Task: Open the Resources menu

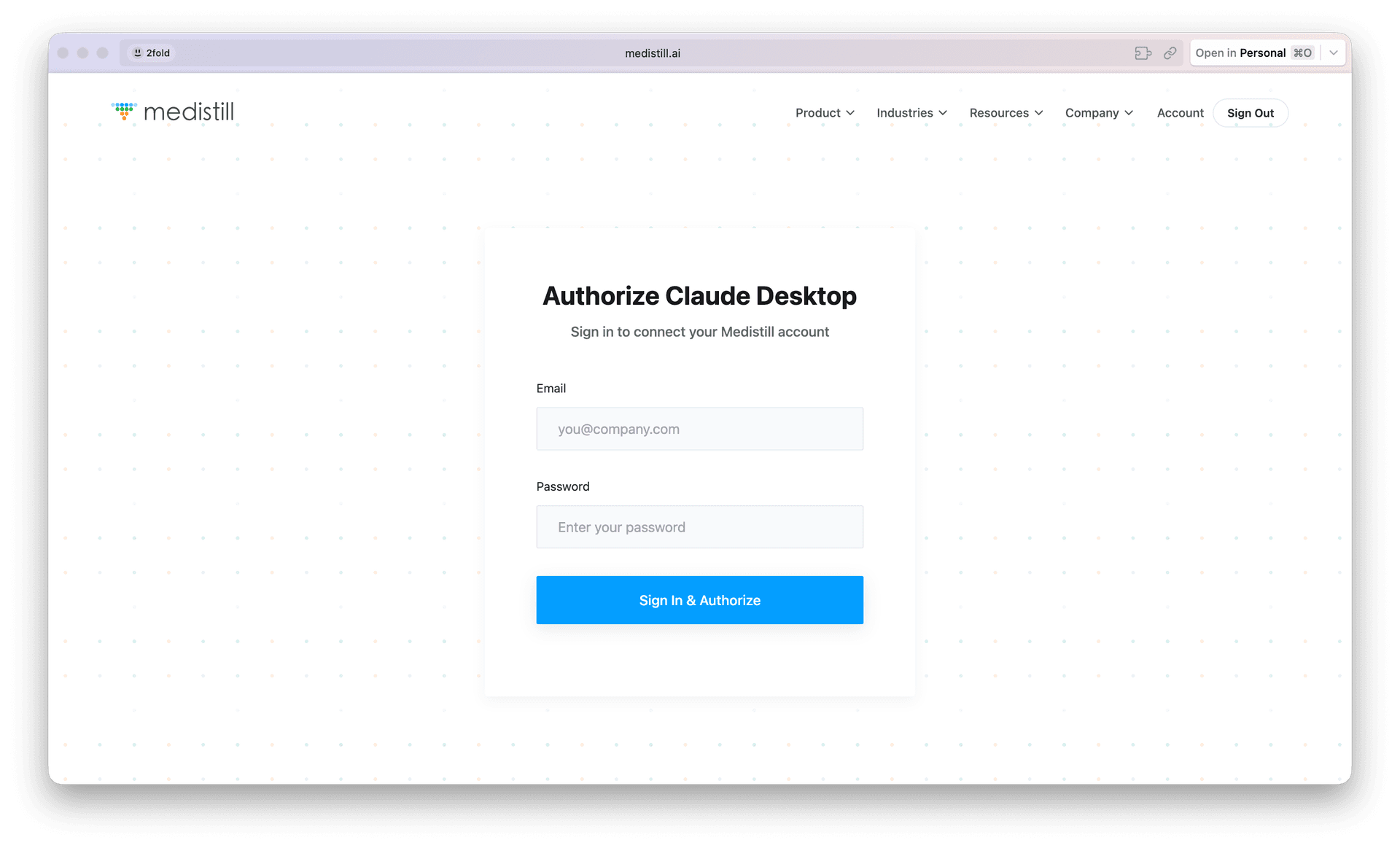Action: (1006, 113)
